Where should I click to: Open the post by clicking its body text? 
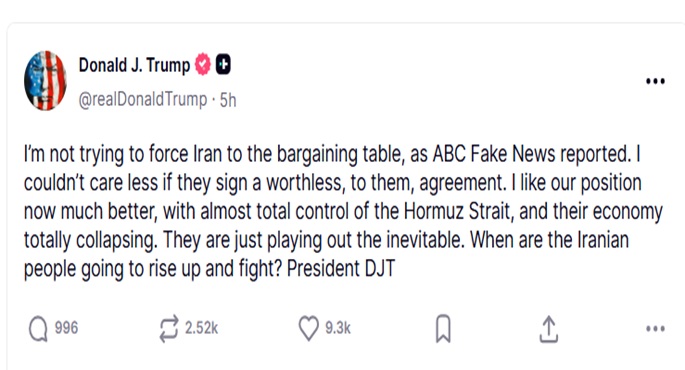(343, 211)
